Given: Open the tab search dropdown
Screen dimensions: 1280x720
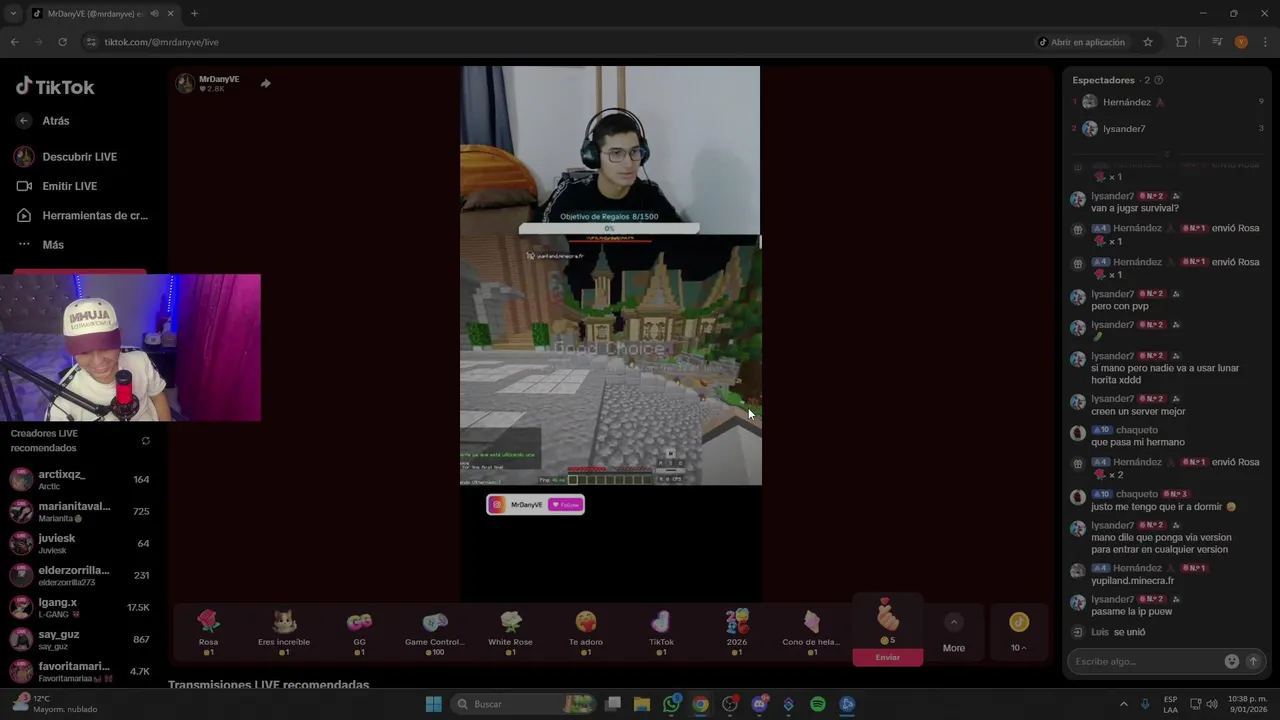Looking at the screenshot, I should point(13,13).
